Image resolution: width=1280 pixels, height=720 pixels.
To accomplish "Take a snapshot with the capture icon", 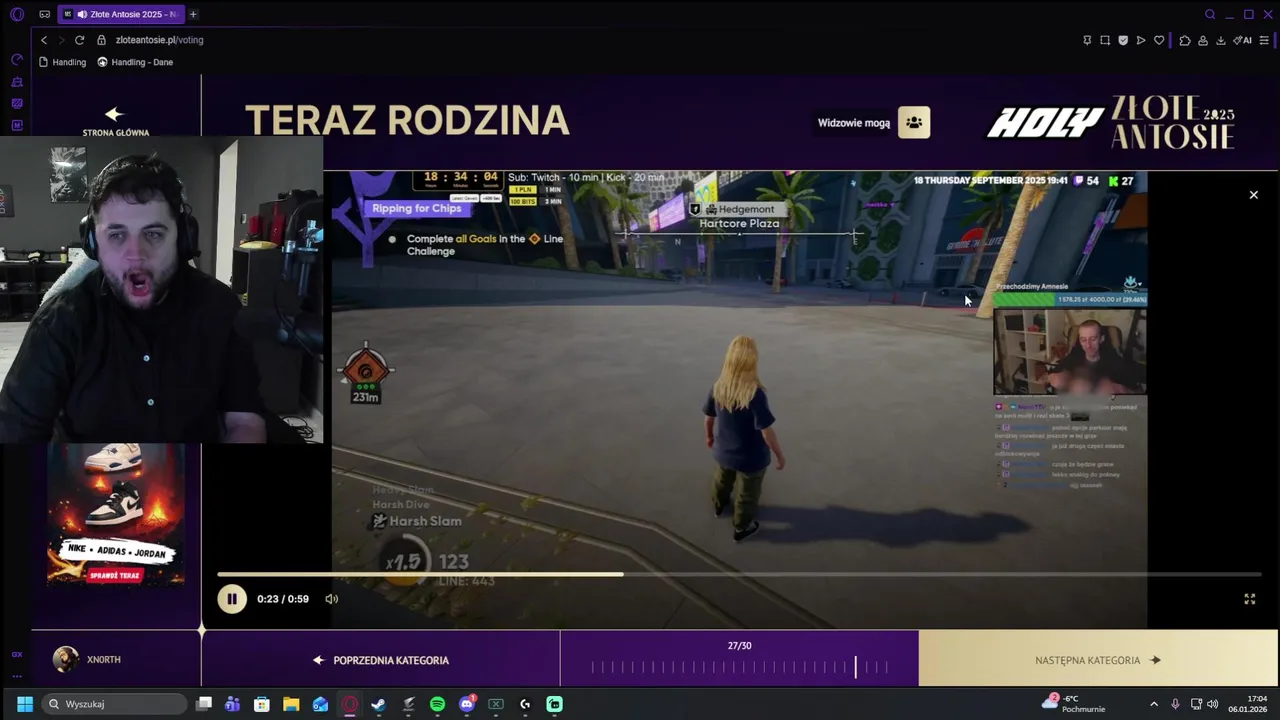I will click(x=1105, y=40).
